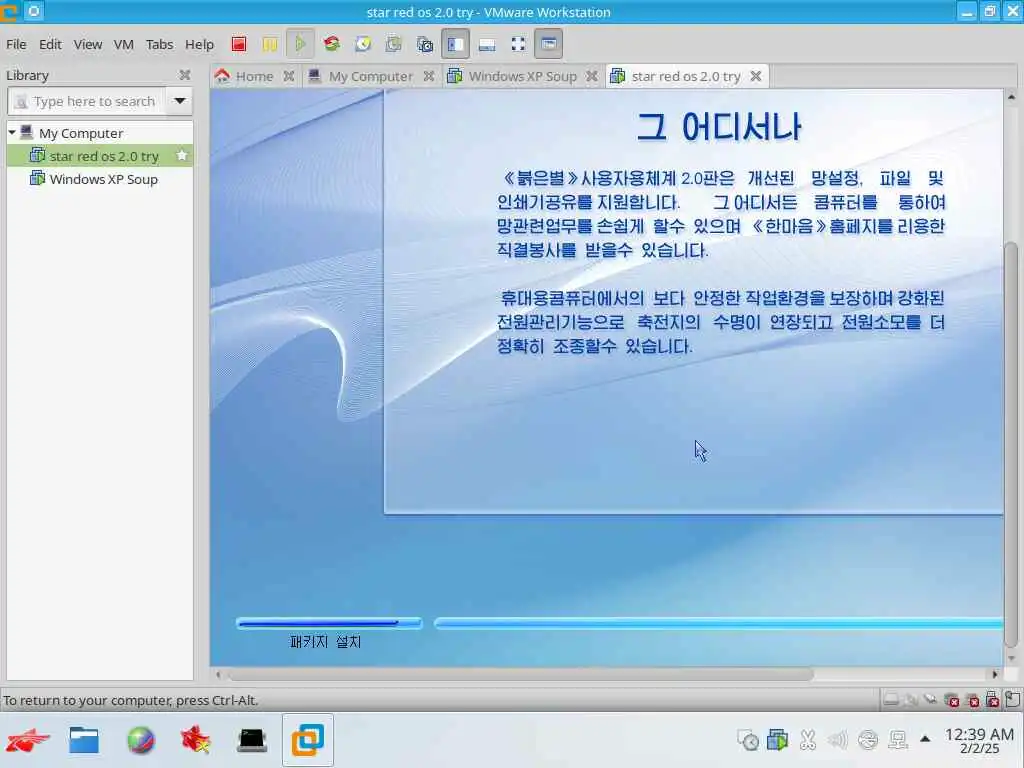Image resolution: width=1024 pixels, height=768 pixels.
Task: Open the Help menu
Action: pos(199,44)
